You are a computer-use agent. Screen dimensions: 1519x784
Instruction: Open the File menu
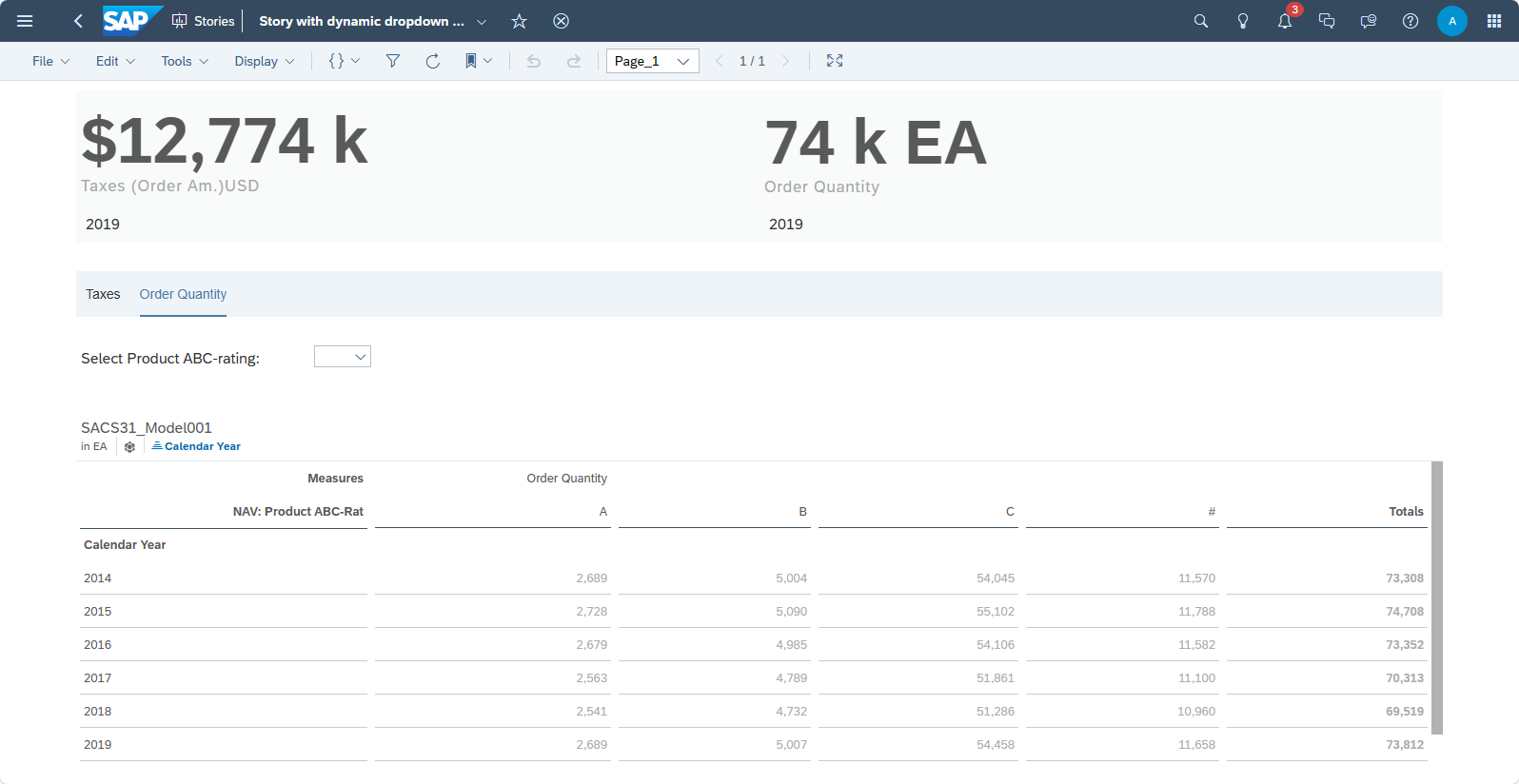[50, 61]
